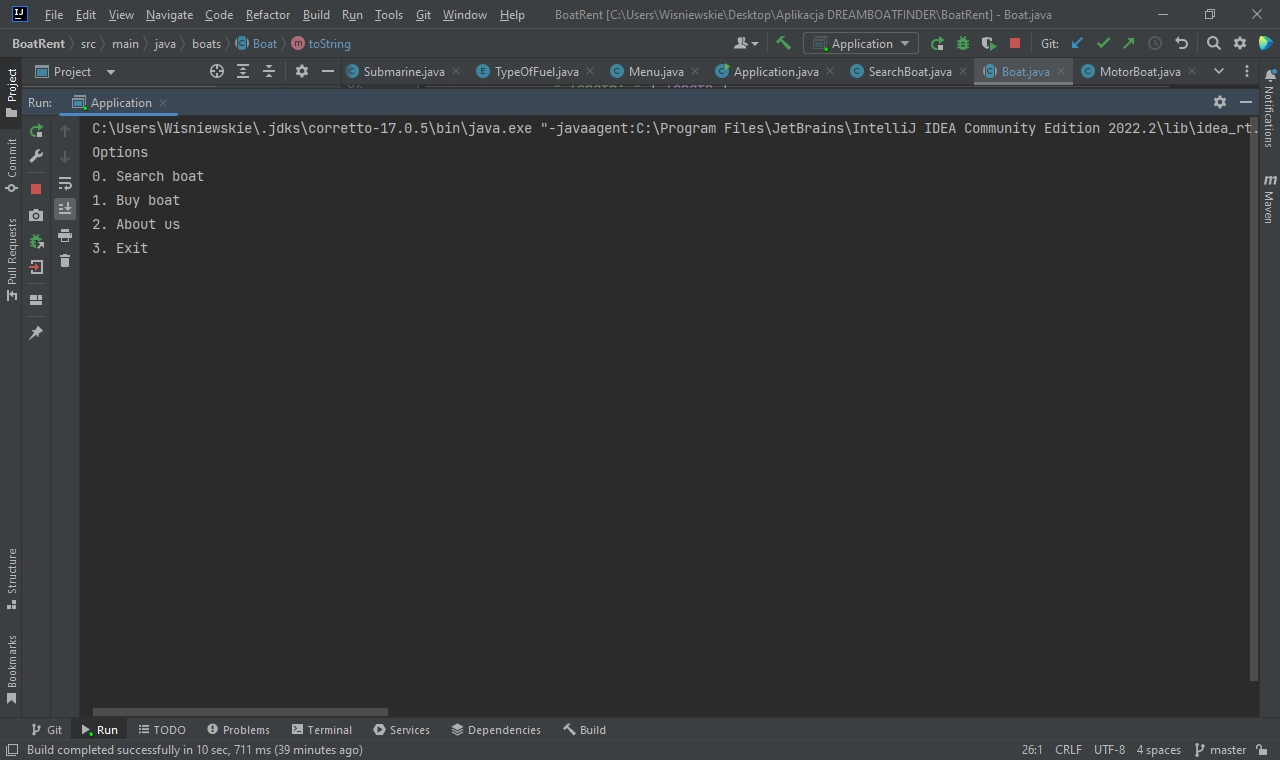Rollback changes with the undo arrow
Image resolution: width=1280 pixels, height=760 pixels.
tap(1181, 43)
